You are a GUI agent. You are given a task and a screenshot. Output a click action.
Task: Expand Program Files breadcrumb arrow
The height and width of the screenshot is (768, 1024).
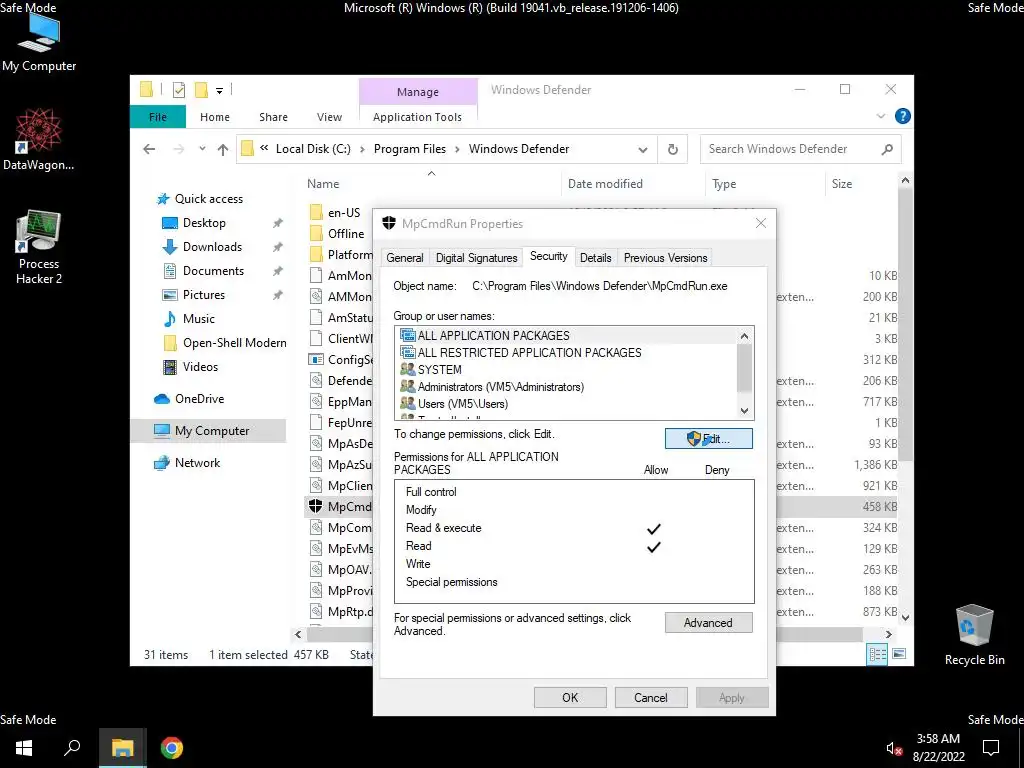(456, 149)
